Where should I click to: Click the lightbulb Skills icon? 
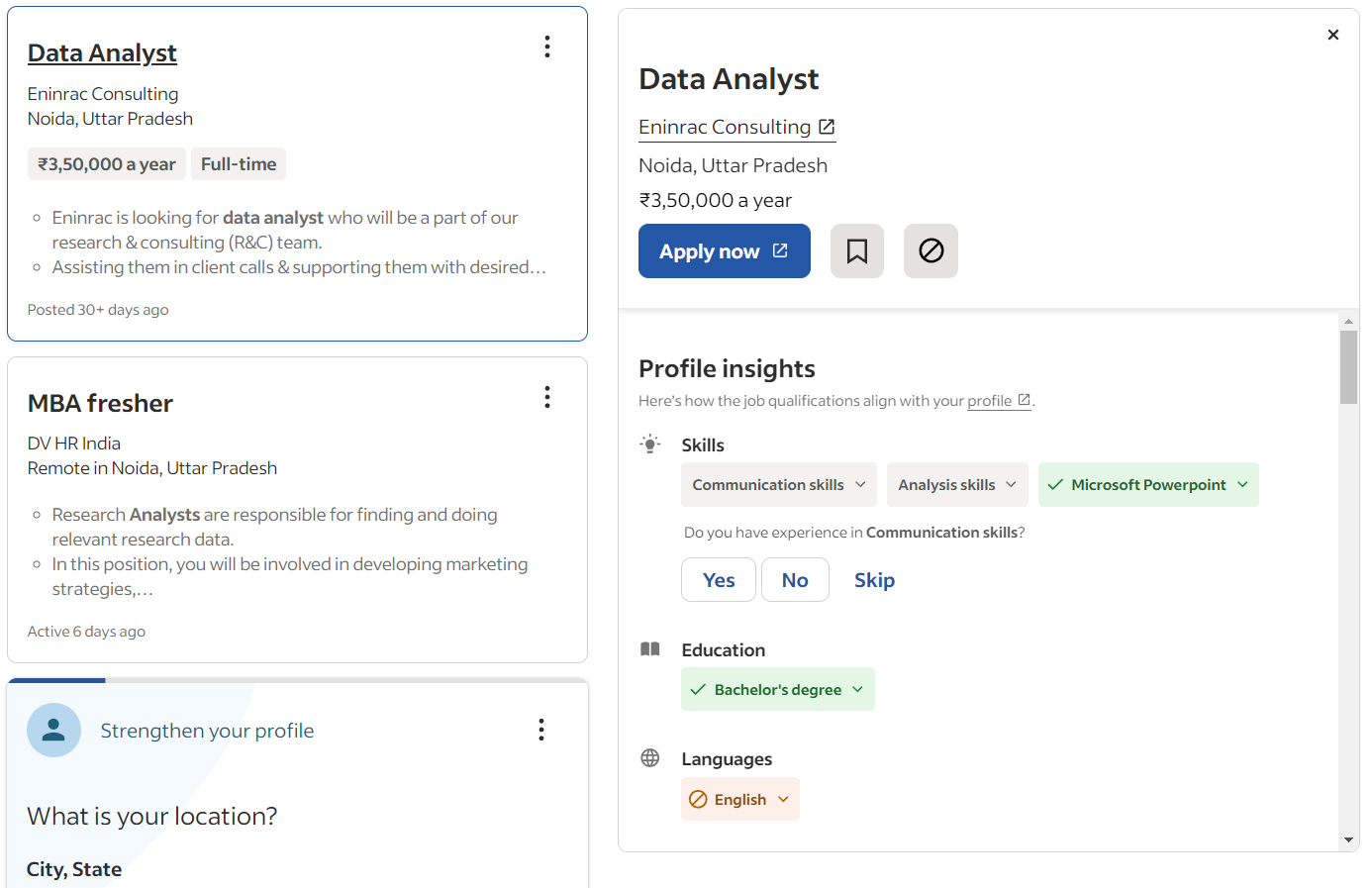(650, 444)
